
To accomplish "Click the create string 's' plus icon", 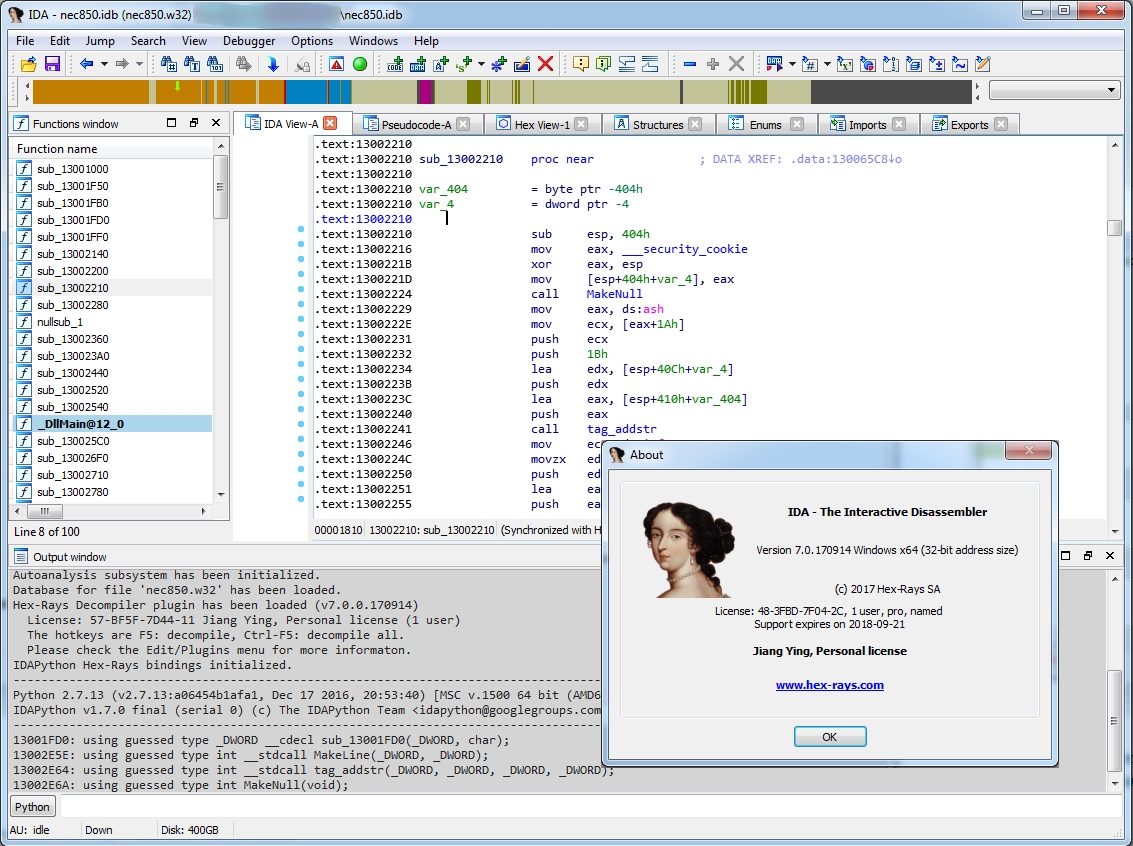I will [x=464, y=64].
